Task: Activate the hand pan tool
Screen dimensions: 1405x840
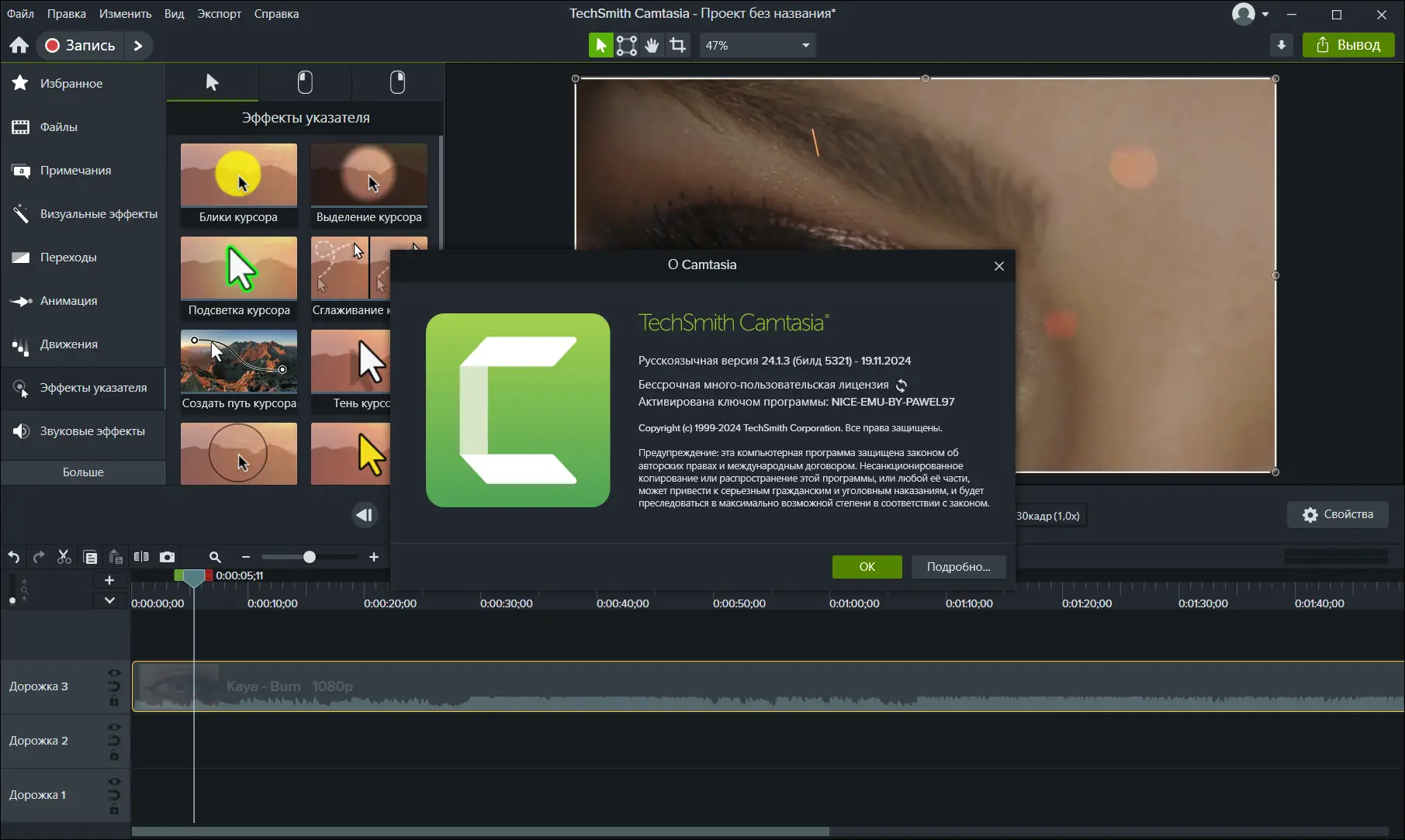Action: (x=652, y=46)
